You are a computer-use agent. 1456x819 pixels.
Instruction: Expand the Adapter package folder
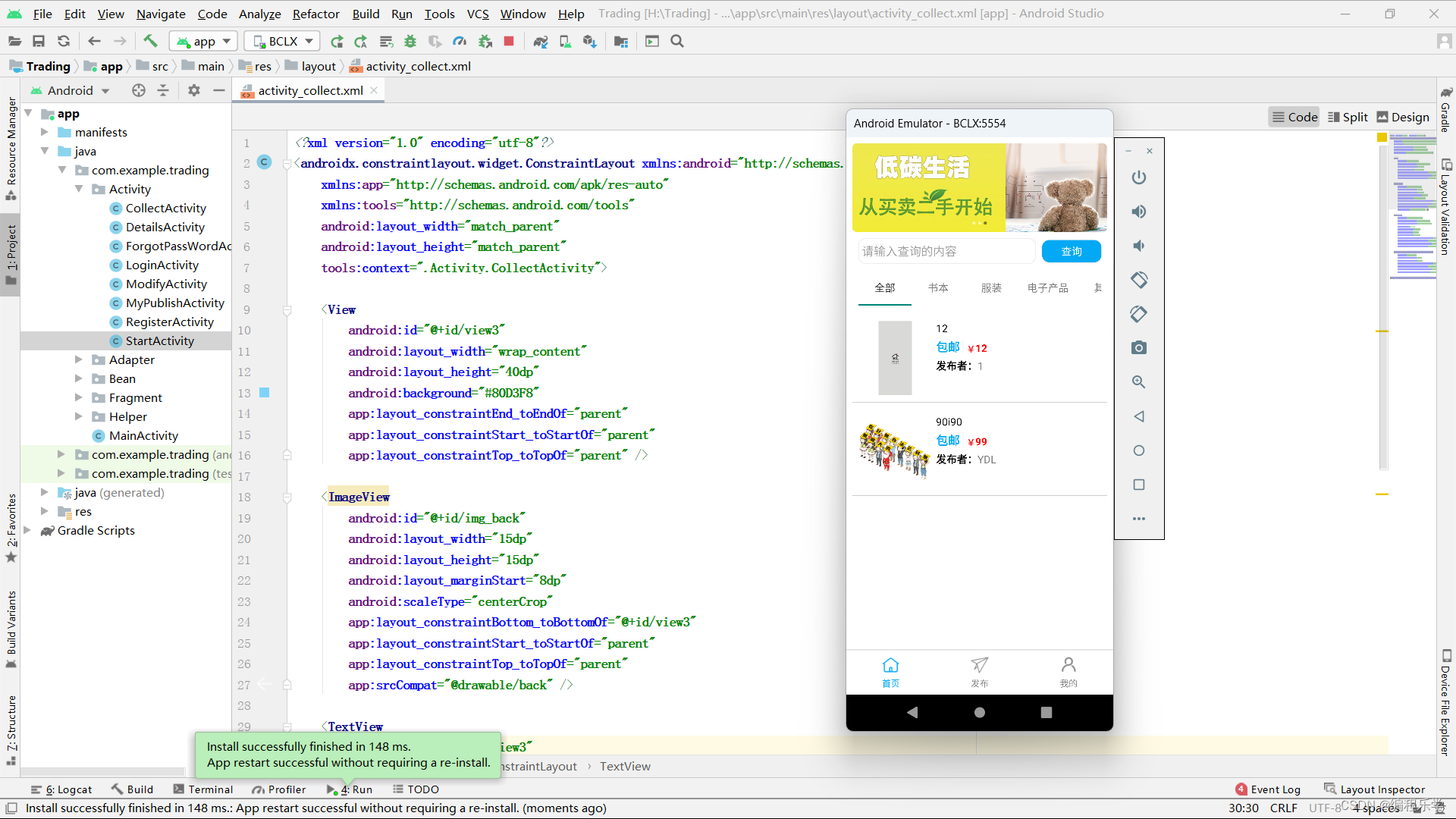tap(79, 359)
